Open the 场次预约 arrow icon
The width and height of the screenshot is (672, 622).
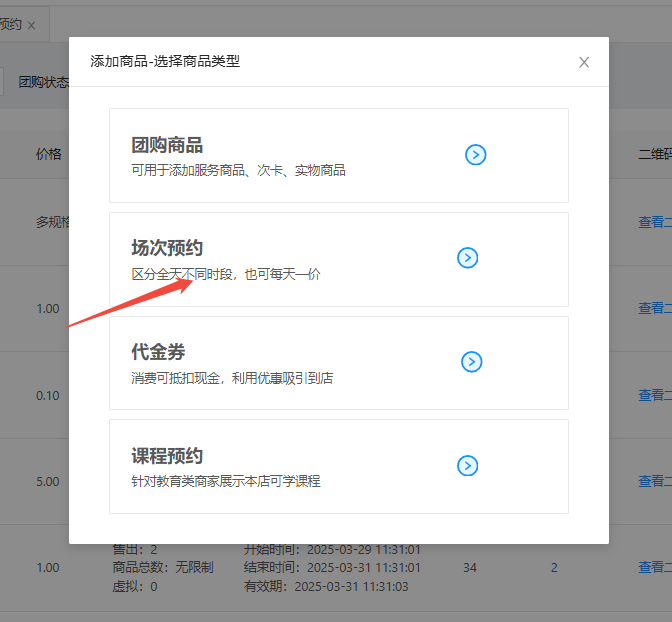coord(468,258)
